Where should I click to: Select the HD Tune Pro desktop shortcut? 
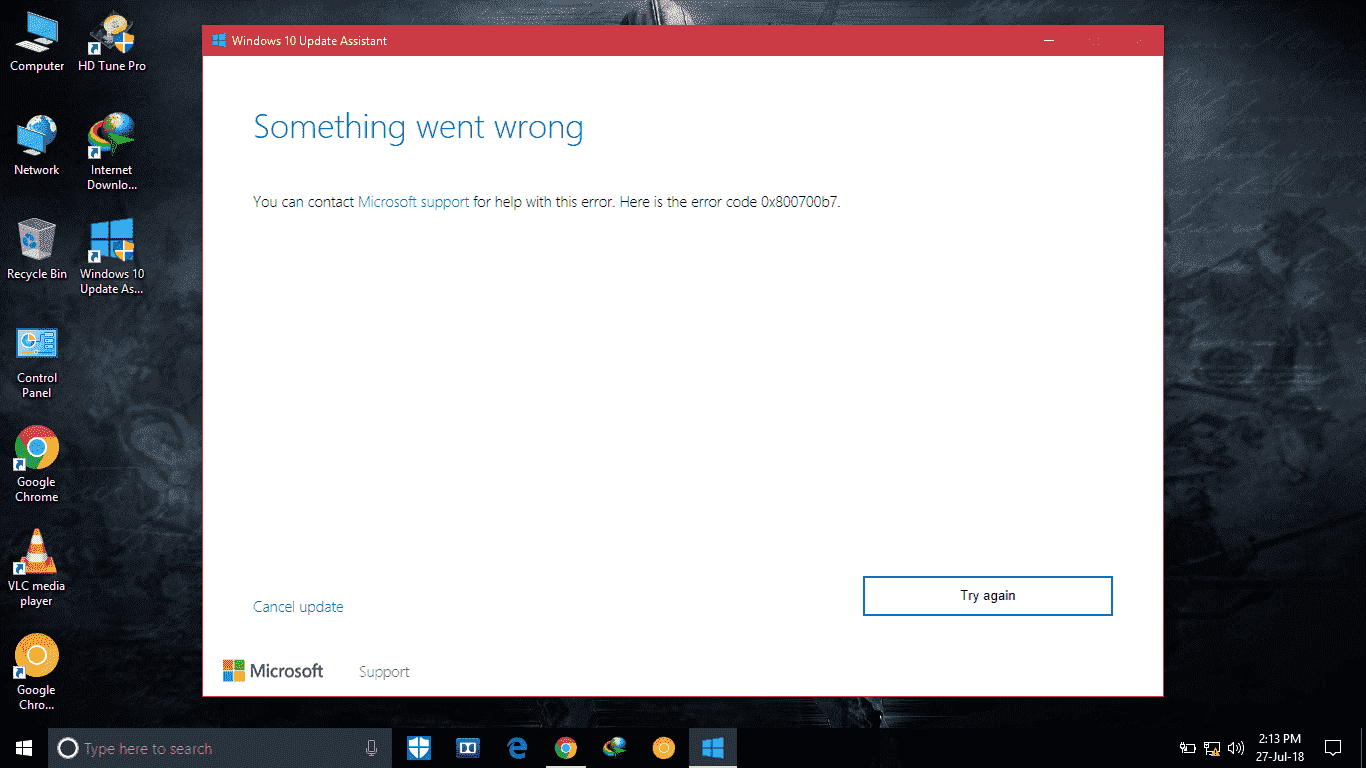(112, 42)
